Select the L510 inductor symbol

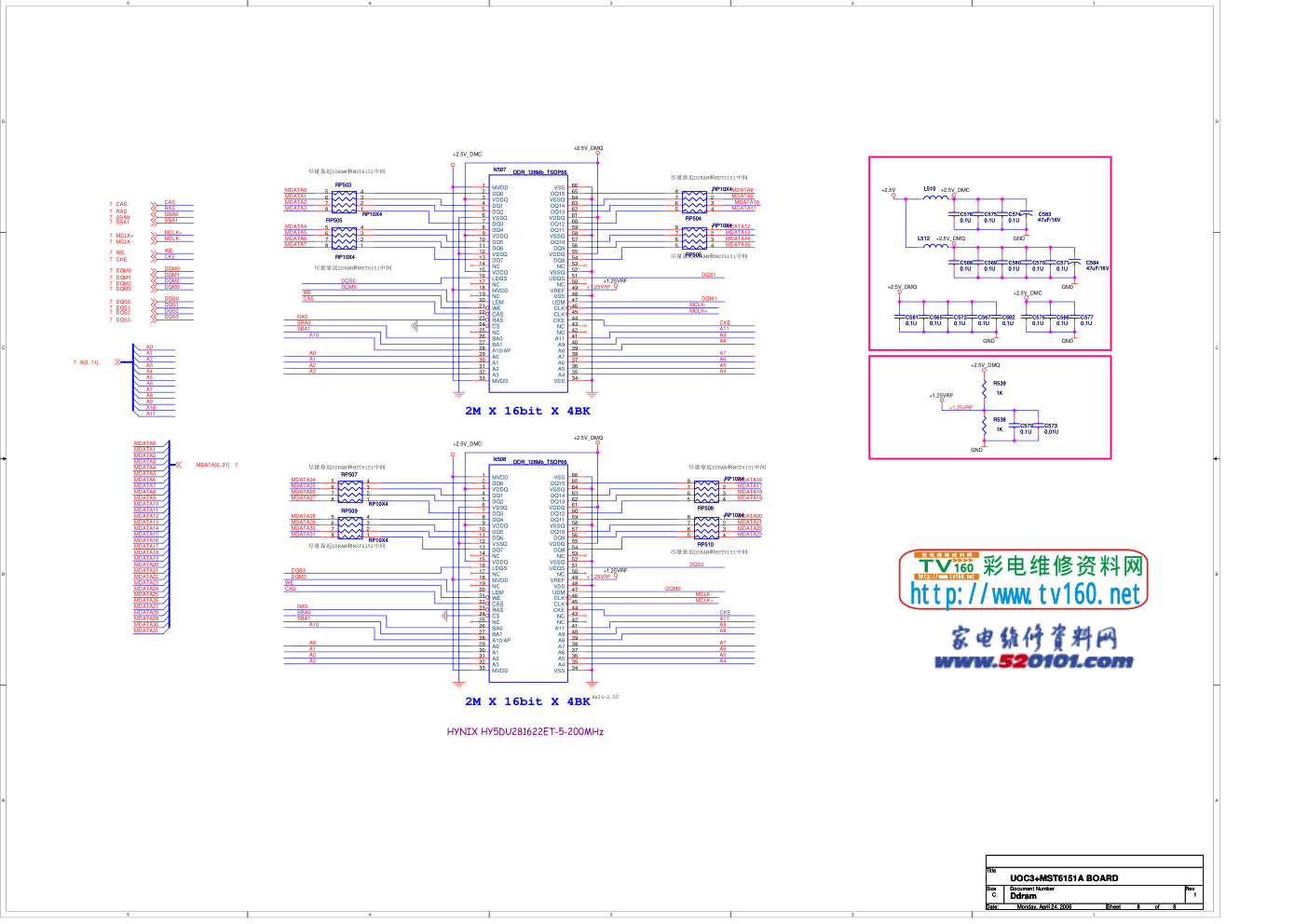tap(935, 197)
